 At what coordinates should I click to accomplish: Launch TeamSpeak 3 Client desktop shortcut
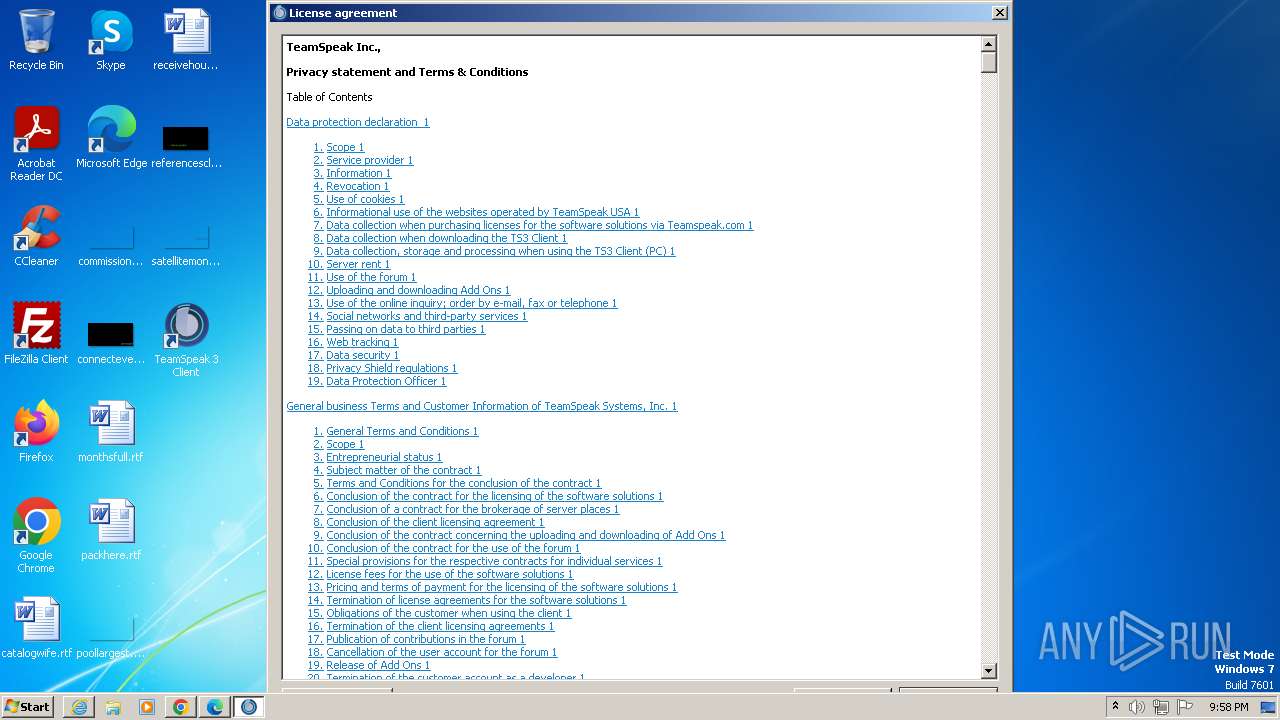tap(186, 340)
